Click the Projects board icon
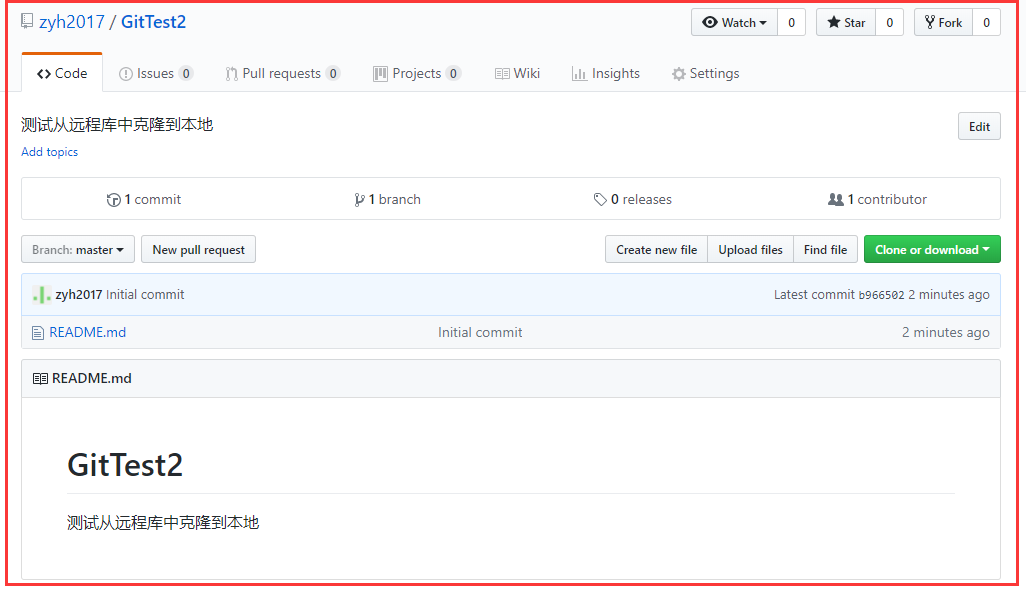Screen dimensions: 1026x589 [x=380, y=74]
